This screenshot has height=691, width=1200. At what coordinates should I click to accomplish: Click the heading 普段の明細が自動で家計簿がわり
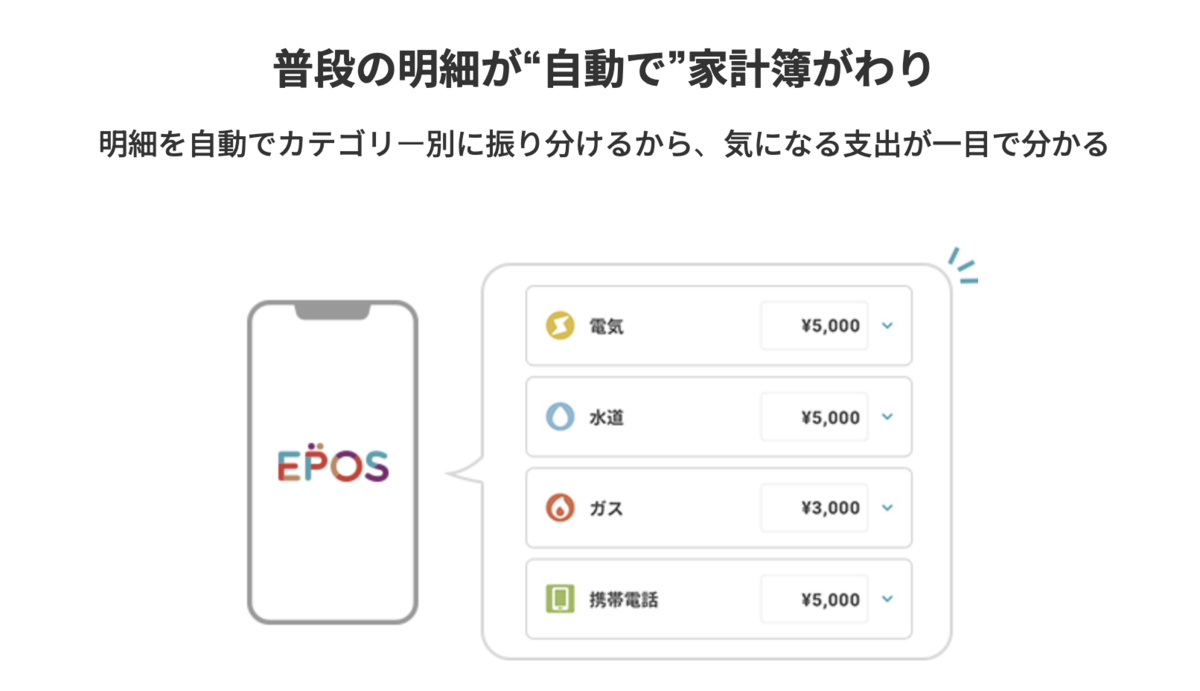[x=601, y=71]
